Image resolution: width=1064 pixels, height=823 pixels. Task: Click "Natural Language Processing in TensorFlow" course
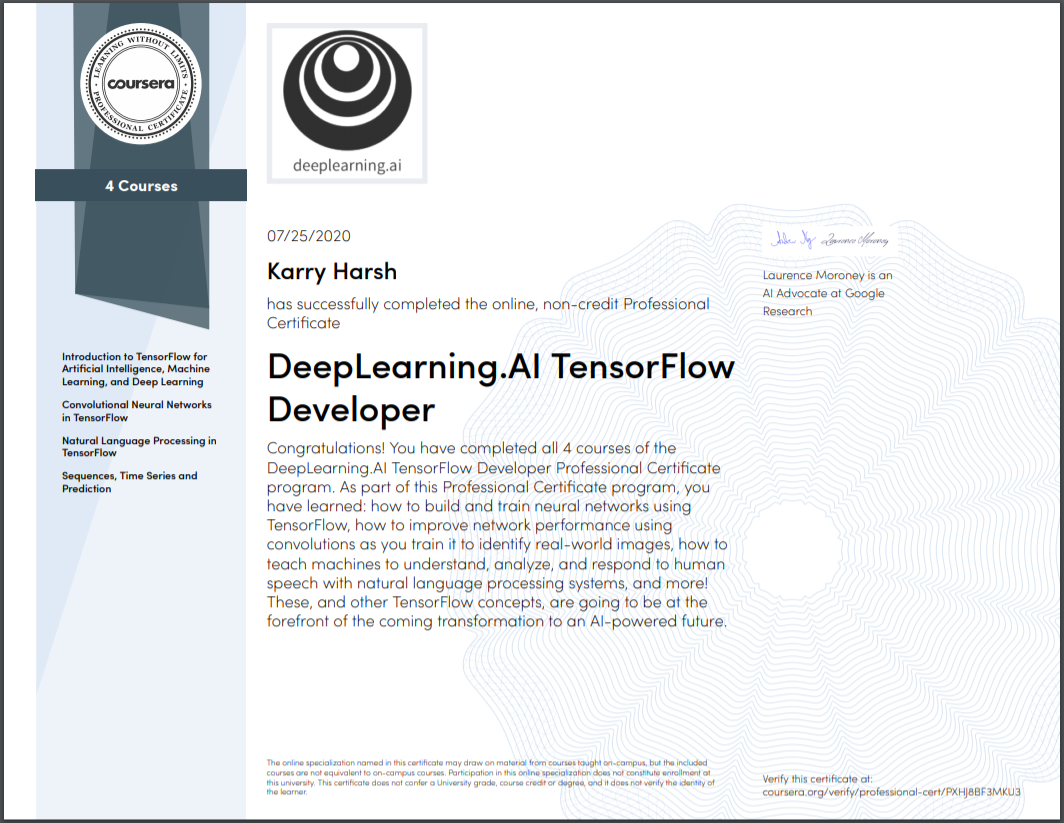tap(139, 446)
